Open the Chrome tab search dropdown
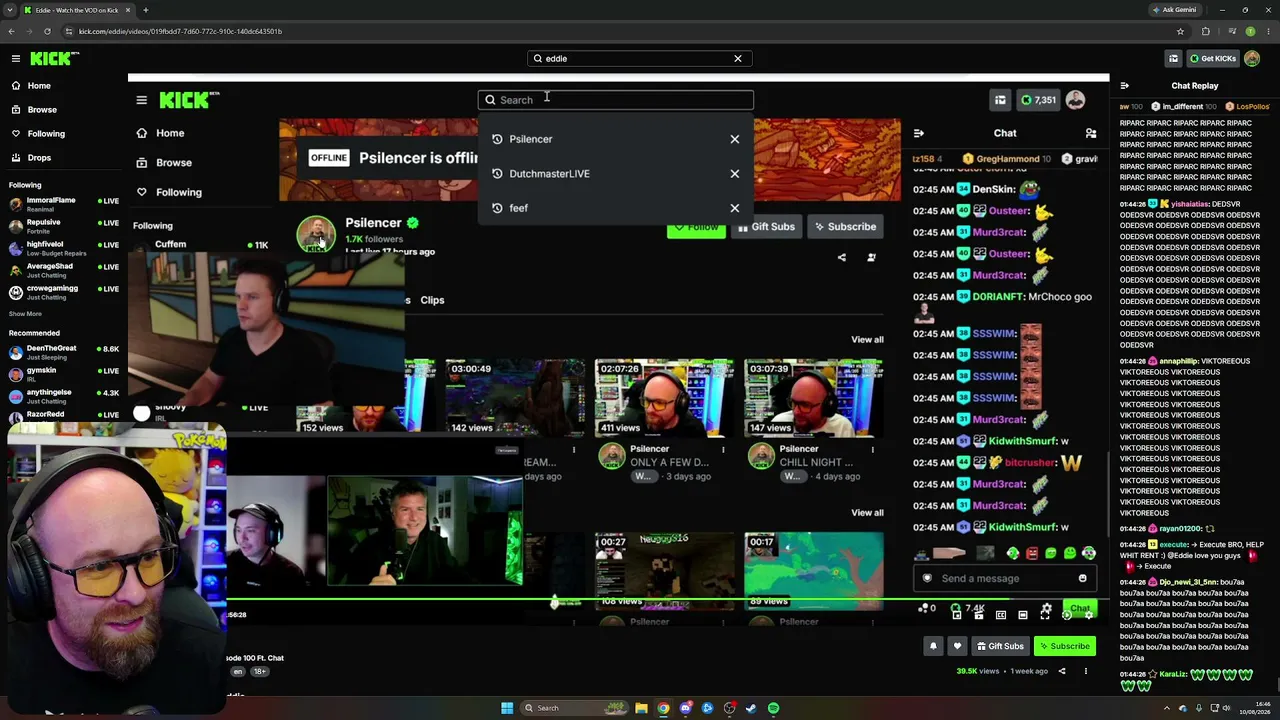This screenshot has width=1280, height=720. coord(12,10)
